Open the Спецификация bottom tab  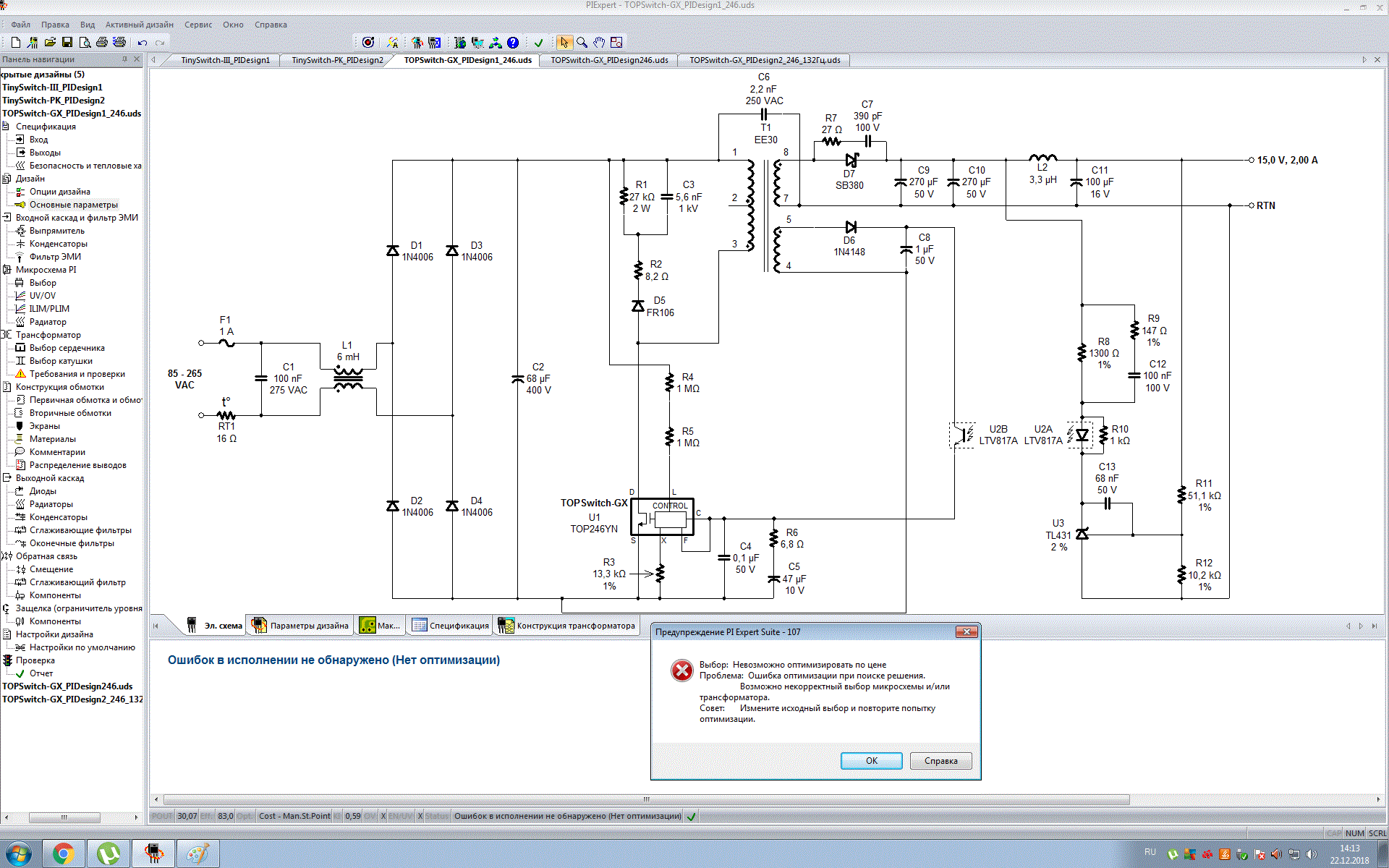451,626
